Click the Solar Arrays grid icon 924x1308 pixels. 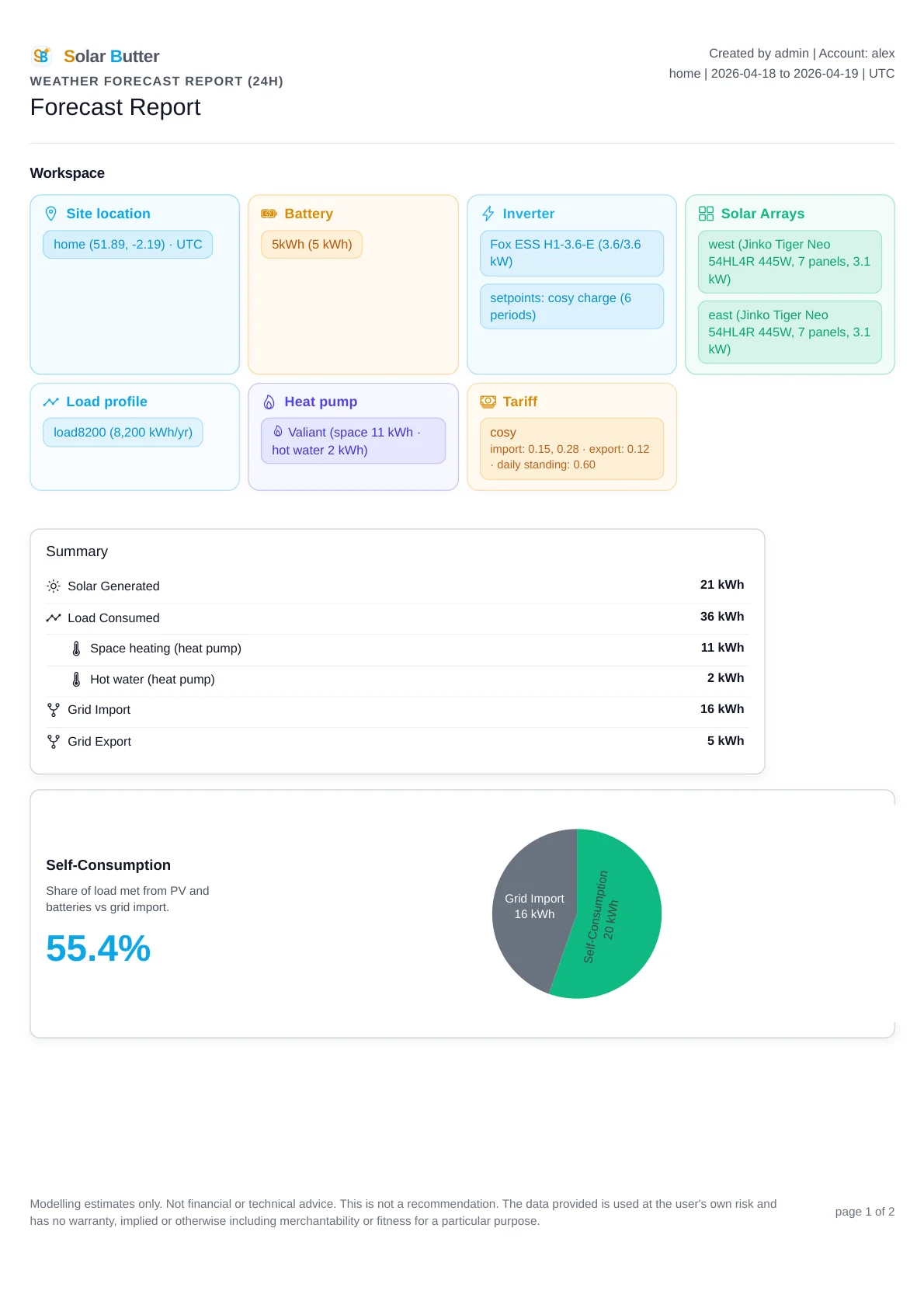[706, 214]
